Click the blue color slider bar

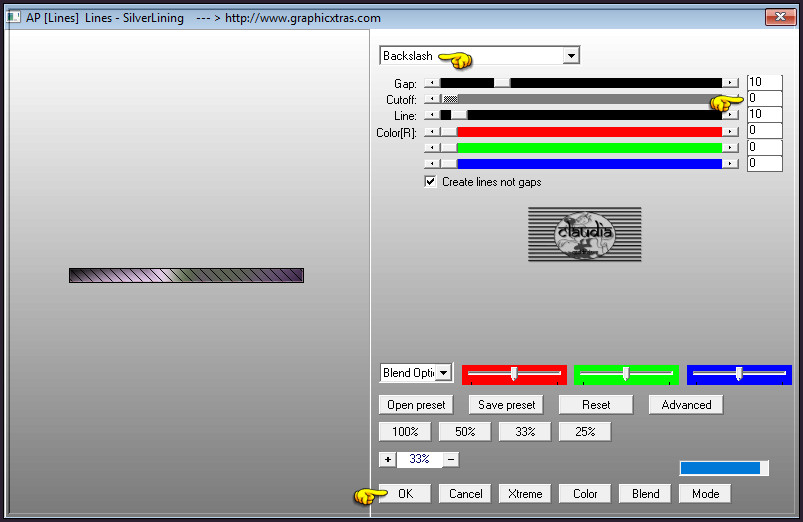(589, 163)
